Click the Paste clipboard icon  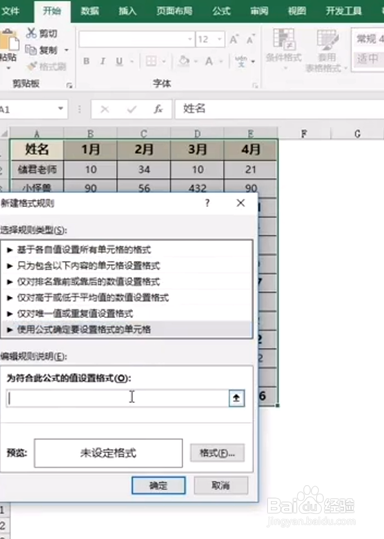tap(9, 41)
